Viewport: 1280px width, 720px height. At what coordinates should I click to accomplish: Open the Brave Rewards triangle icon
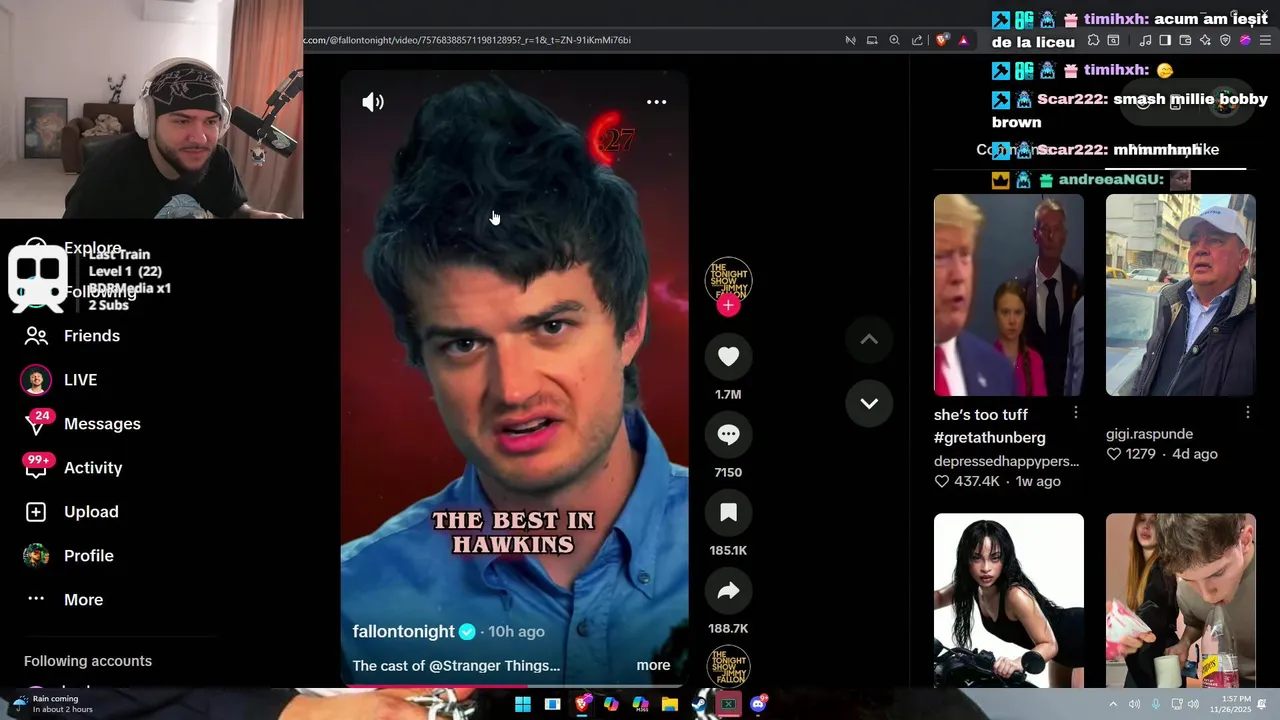pyautogui.click(x=963, y=40)
